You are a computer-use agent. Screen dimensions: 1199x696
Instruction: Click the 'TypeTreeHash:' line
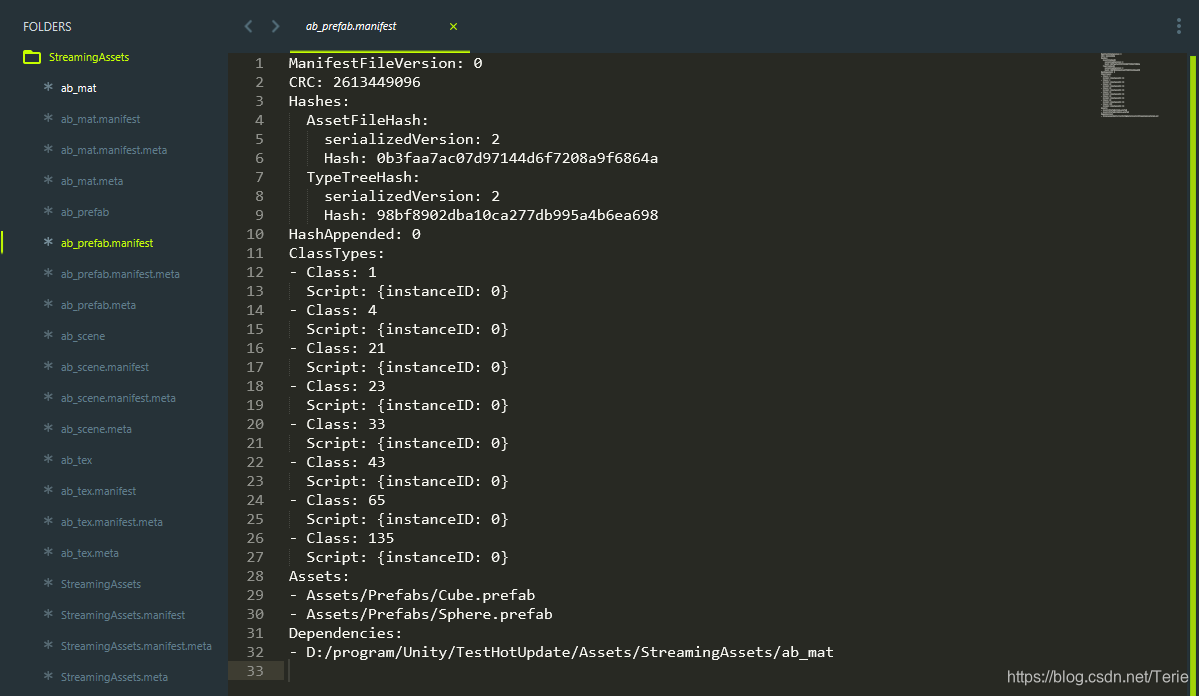click(363, 177)
